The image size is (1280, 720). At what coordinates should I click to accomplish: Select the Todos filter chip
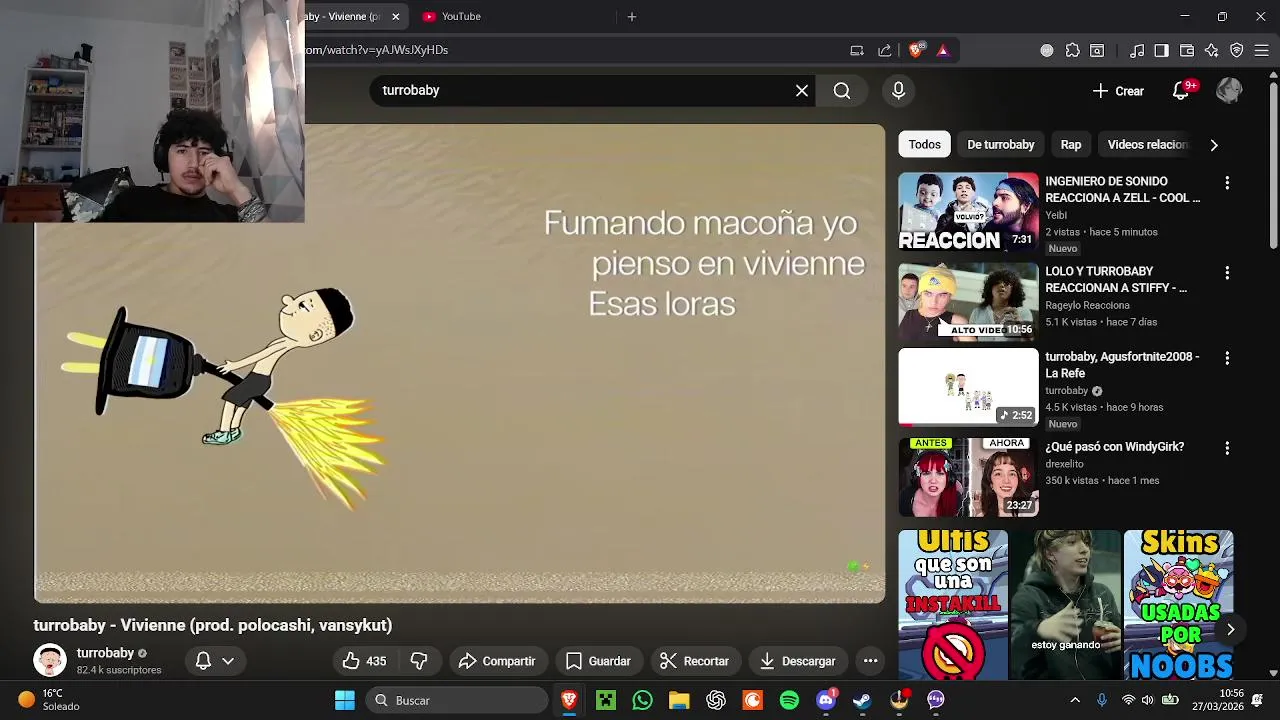[924, 145]
